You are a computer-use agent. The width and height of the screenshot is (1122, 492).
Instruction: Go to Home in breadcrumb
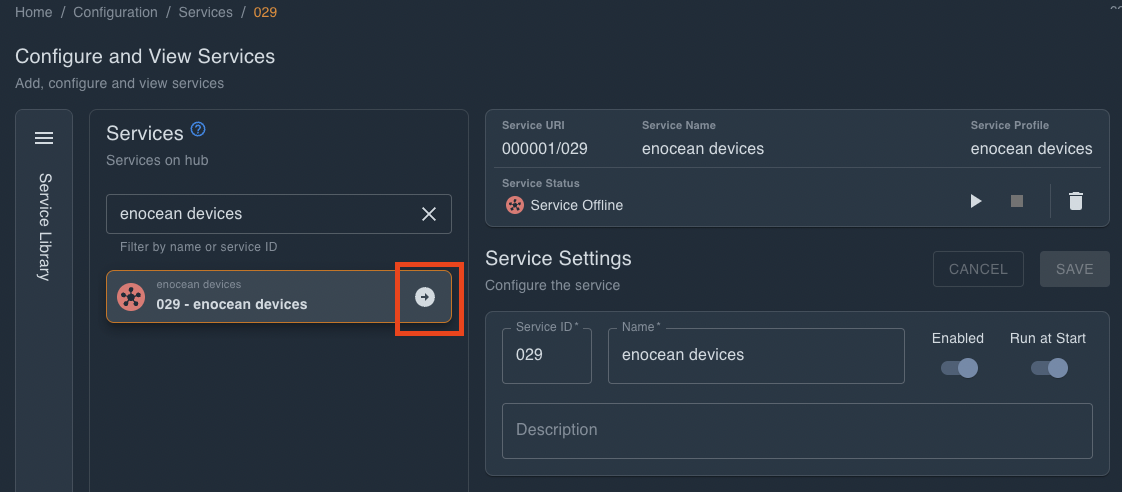[33, 13]
